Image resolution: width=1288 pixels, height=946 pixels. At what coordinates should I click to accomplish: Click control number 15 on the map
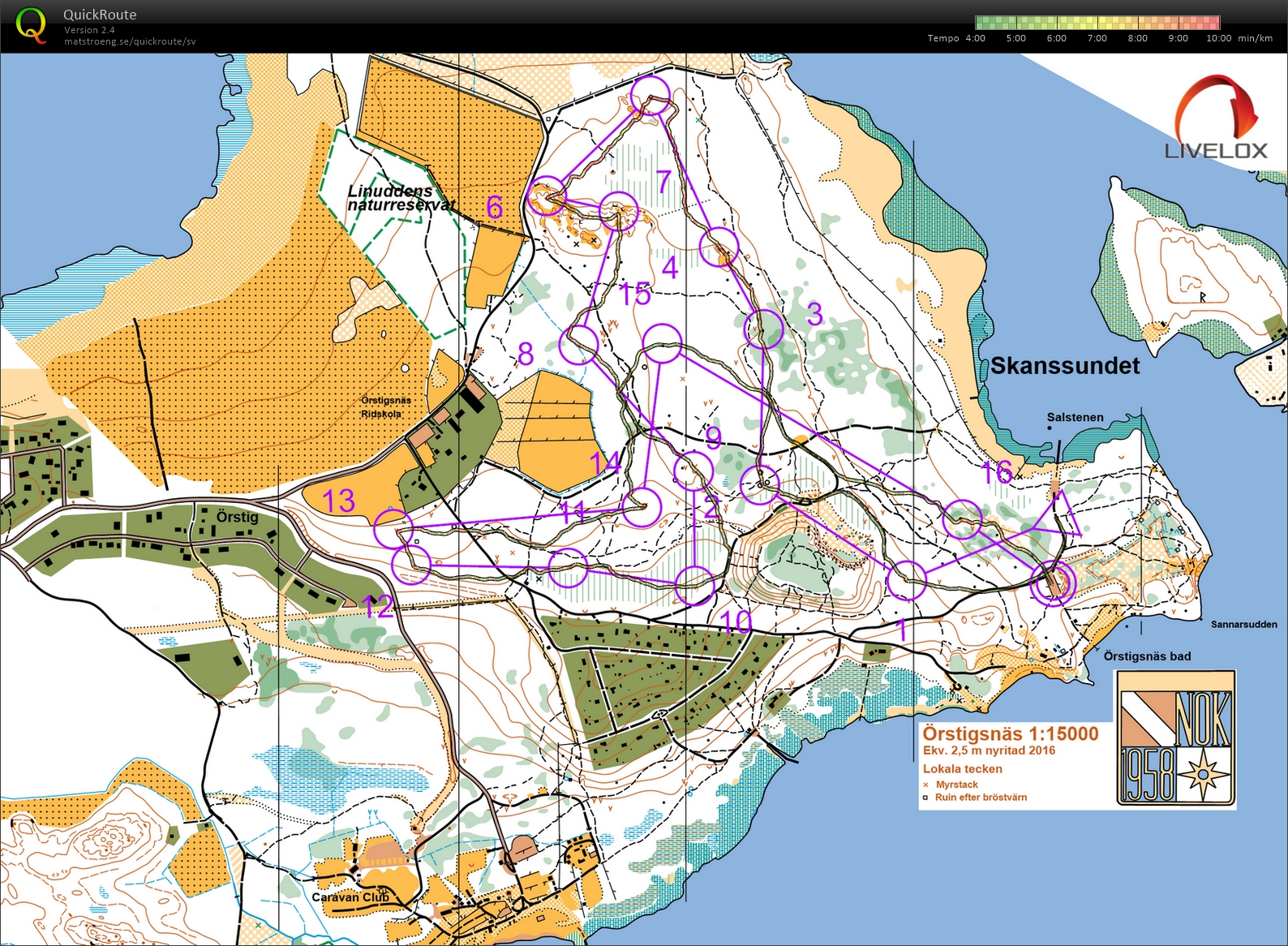point(635,295)
